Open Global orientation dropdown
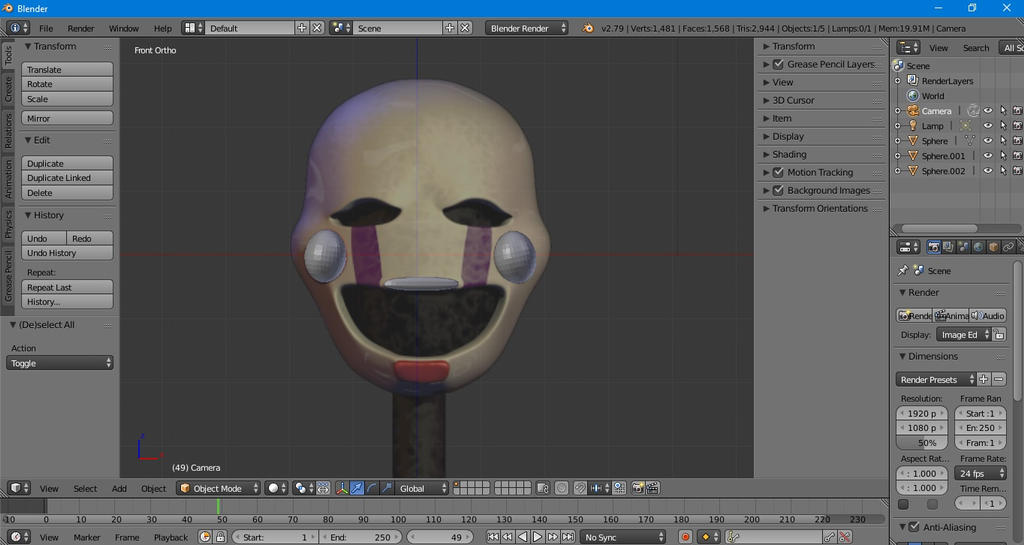The height and width of the screenshot is (545, 1024). coord(422,488)
